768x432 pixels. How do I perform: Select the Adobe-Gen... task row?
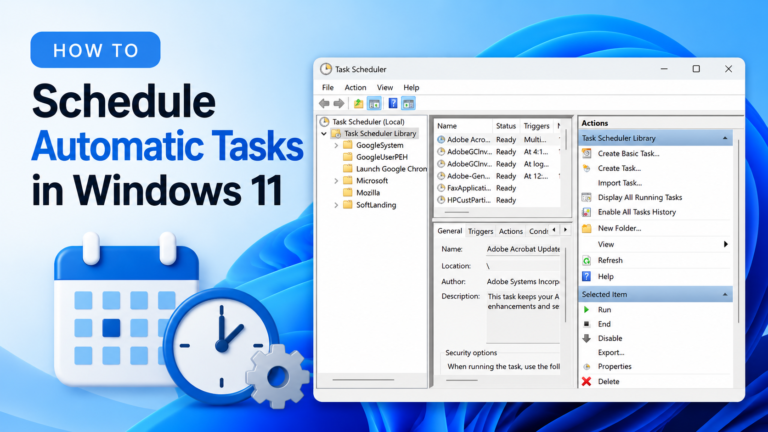tap(498, 176)
